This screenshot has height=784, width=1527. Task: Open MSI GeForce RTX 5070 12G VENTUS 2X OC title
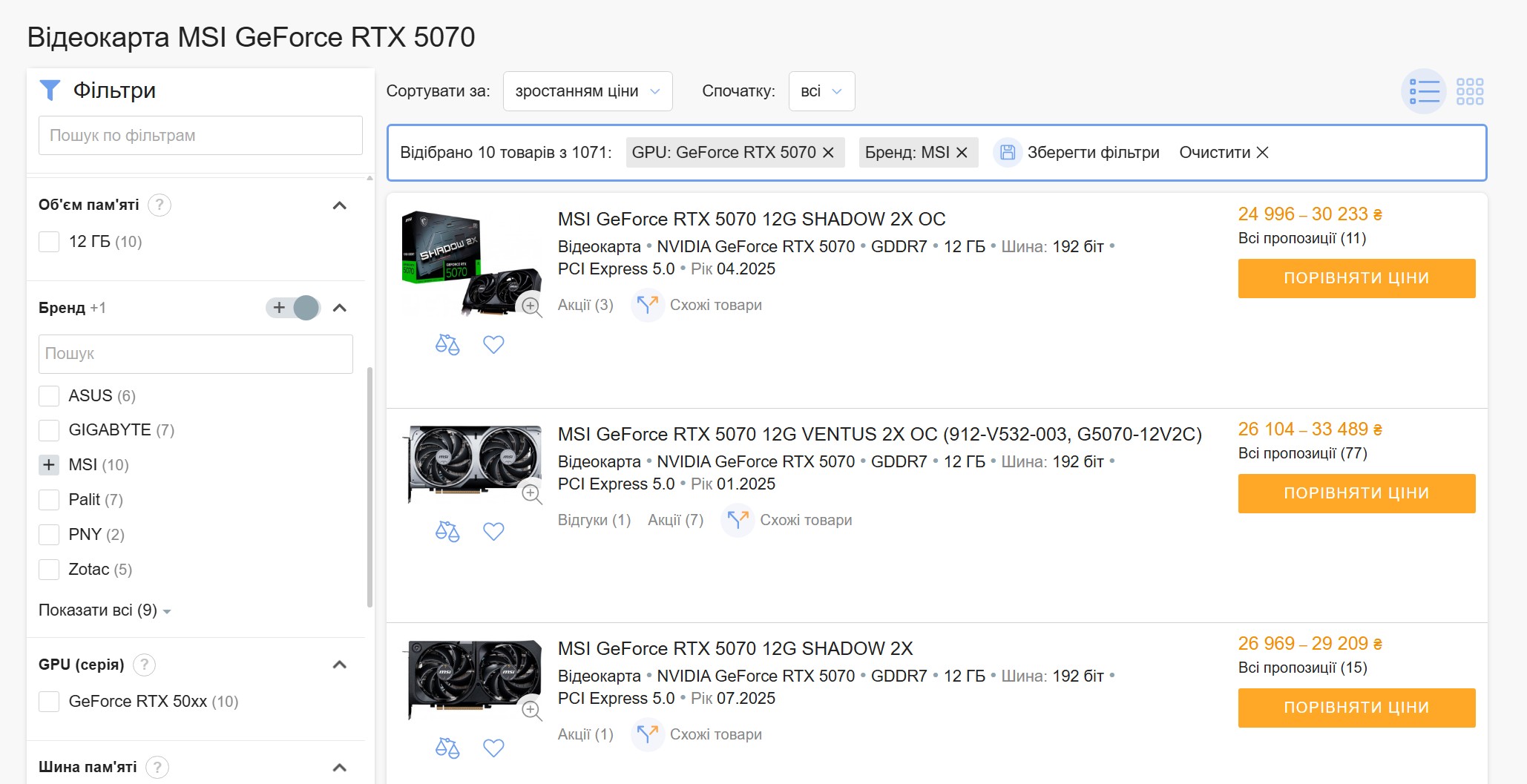point(880,435)
